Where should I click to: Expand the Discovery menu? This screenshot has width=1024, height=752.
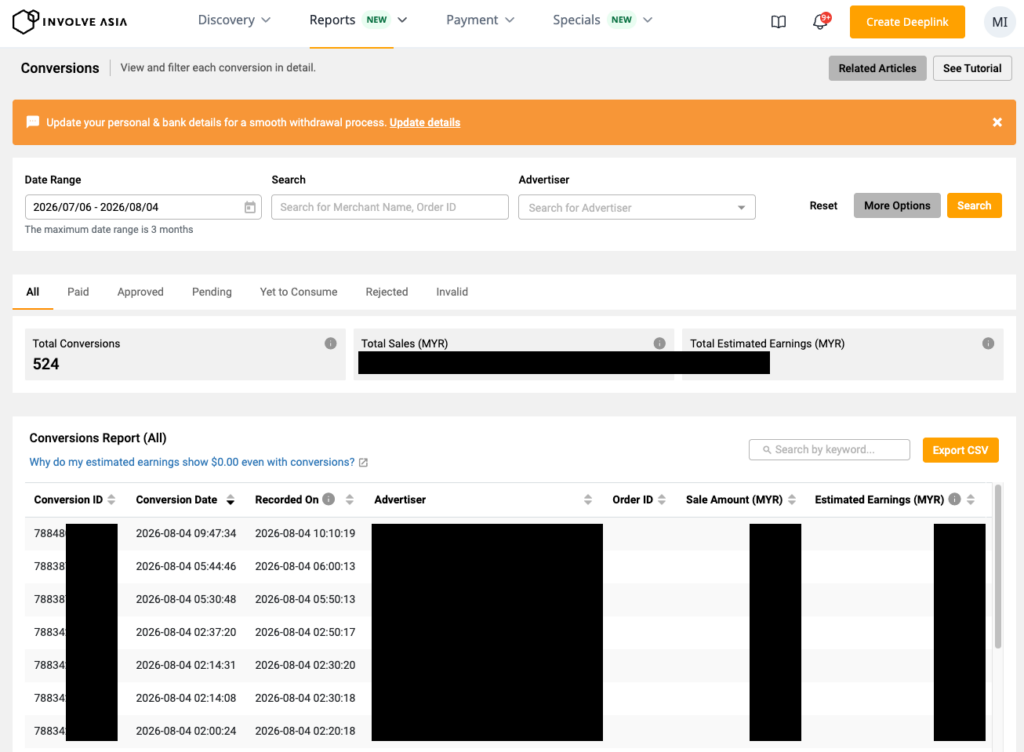tap(234, 20)
